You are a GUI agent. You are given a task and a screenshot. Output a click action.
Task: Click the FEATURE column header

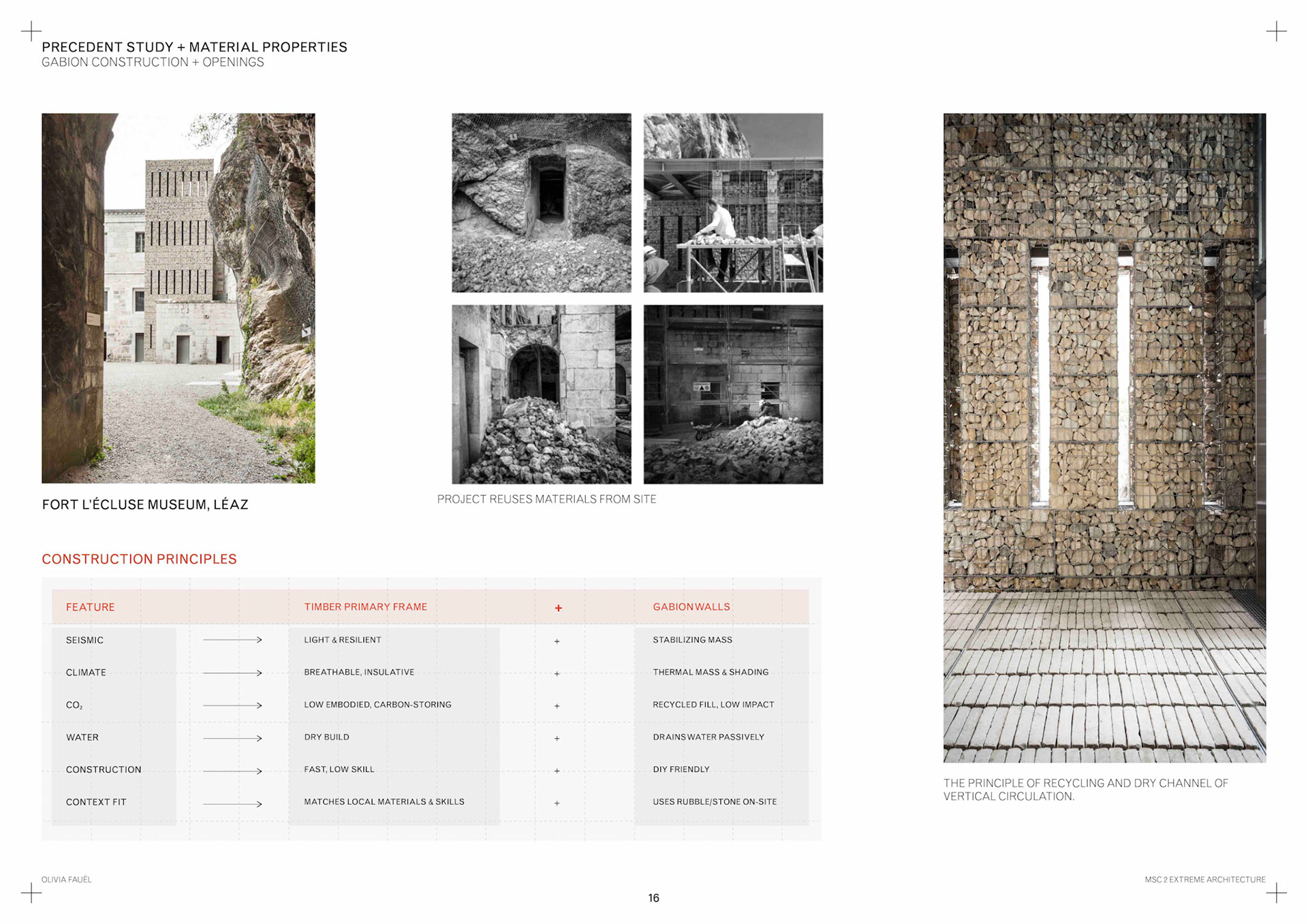(x=90, y=607)
